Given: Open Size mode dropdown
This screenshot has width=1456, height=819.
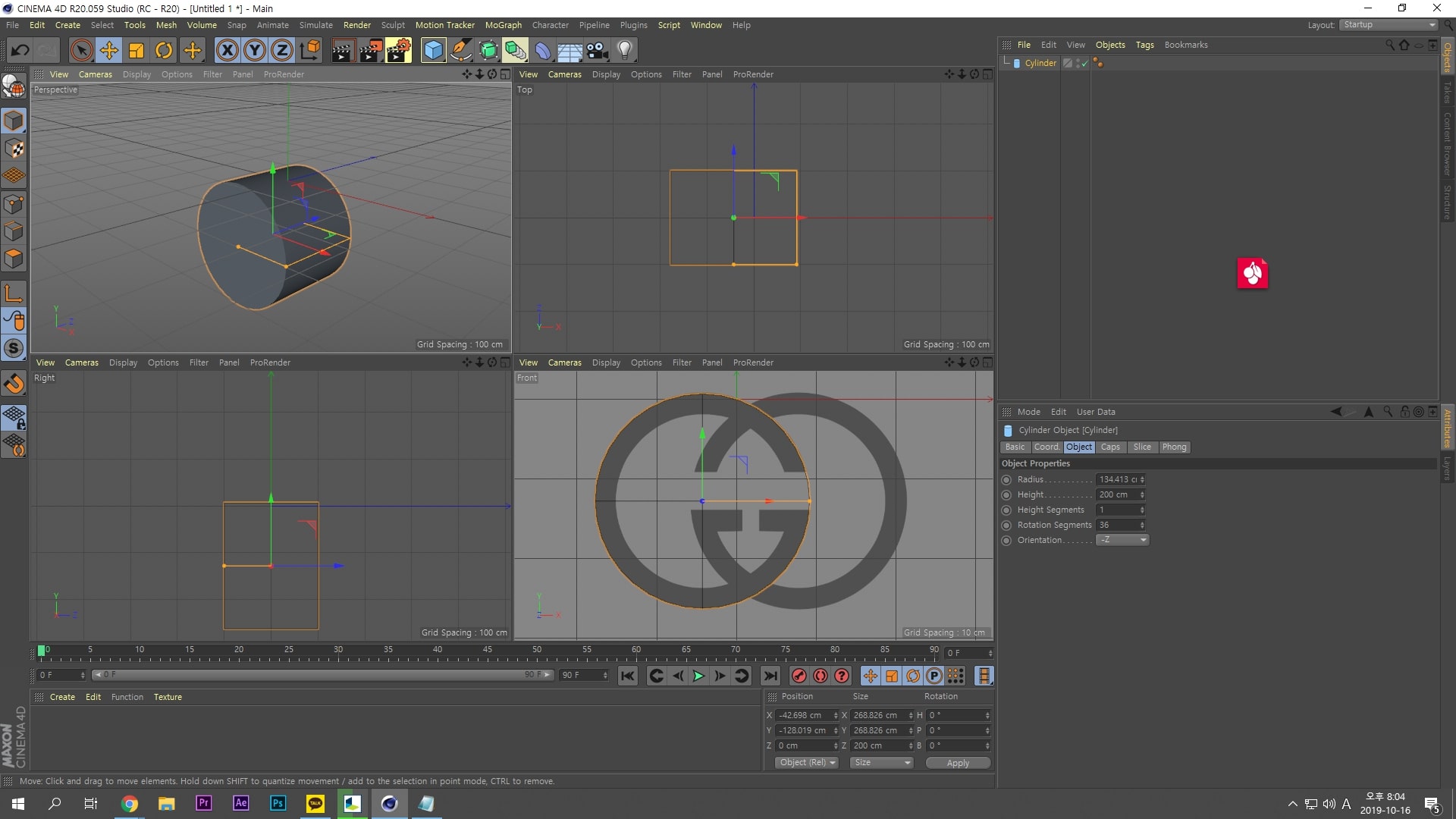Looking at the screenshot, I should (x=881, y=763).
